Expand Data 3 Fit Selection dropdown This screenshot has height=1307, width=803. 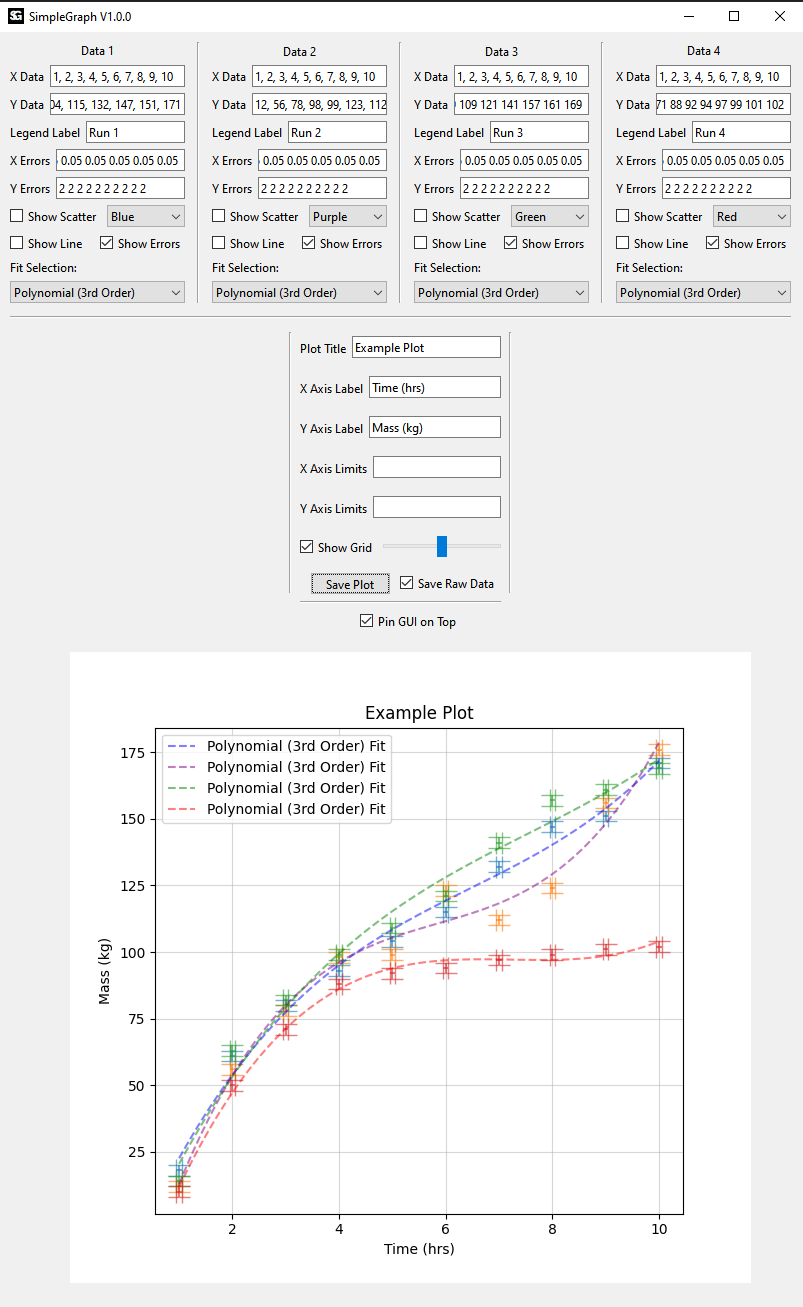pos(501,292)
